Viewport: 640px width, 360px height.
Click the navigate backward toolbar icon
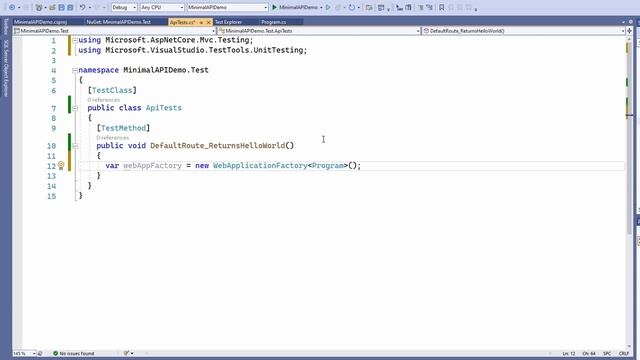[x=11, y=7]
